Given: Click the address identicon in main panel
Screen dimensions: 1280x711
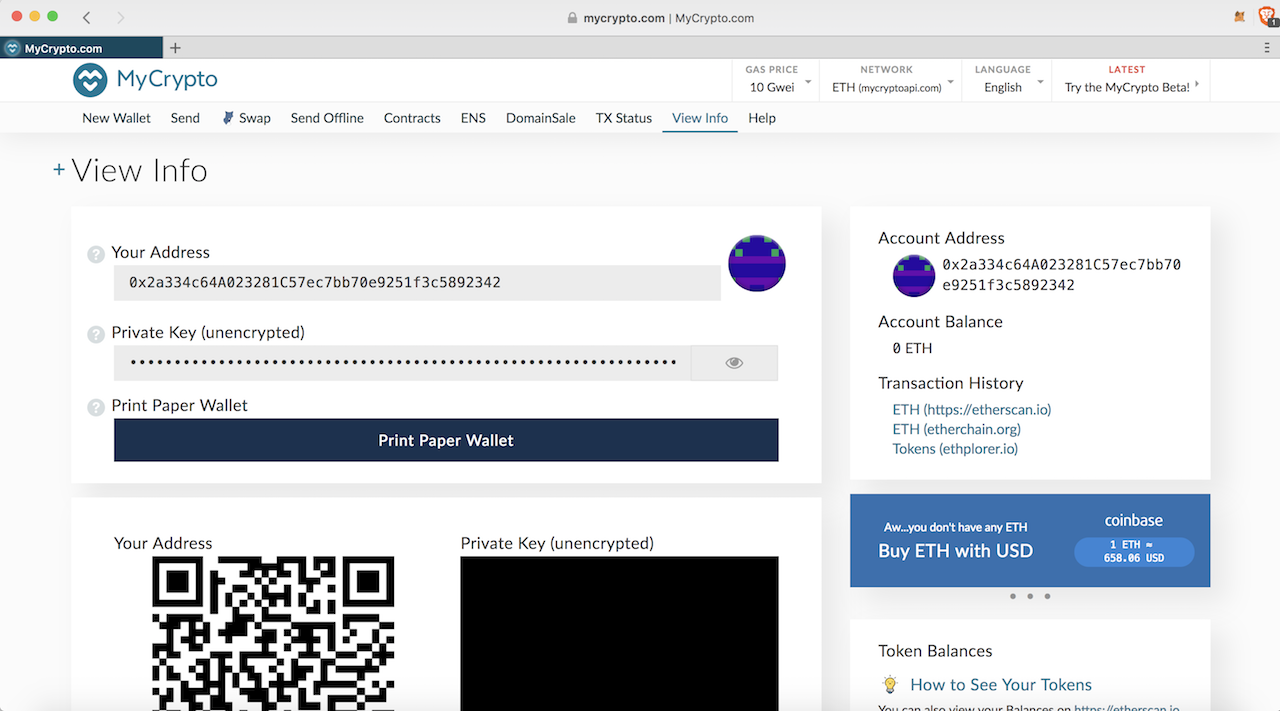Looking at the screenshot, I should pos(756,264).
